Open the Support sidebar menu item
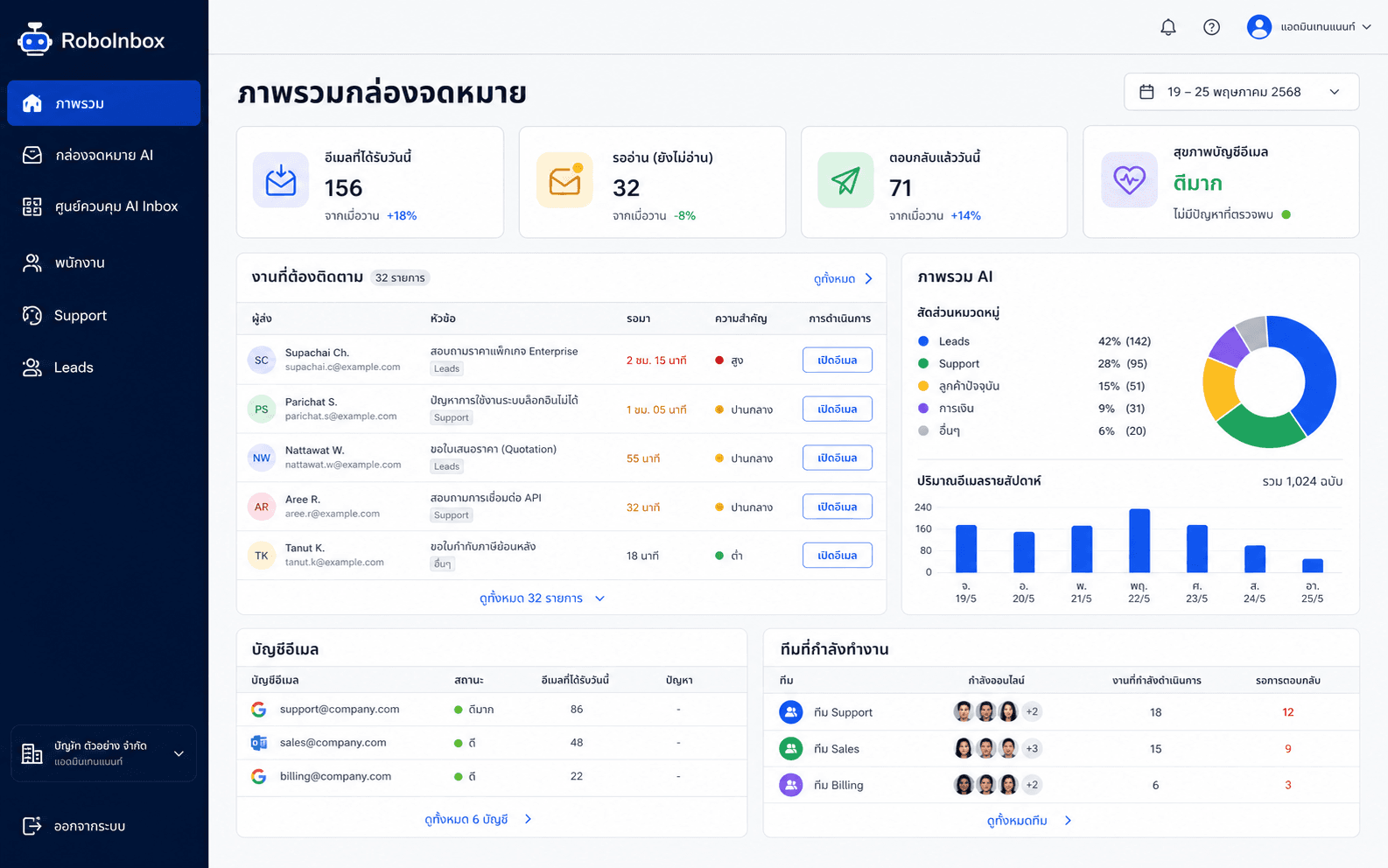The height and width of the screenshot is (868, 1388). [x=104, y=315]
